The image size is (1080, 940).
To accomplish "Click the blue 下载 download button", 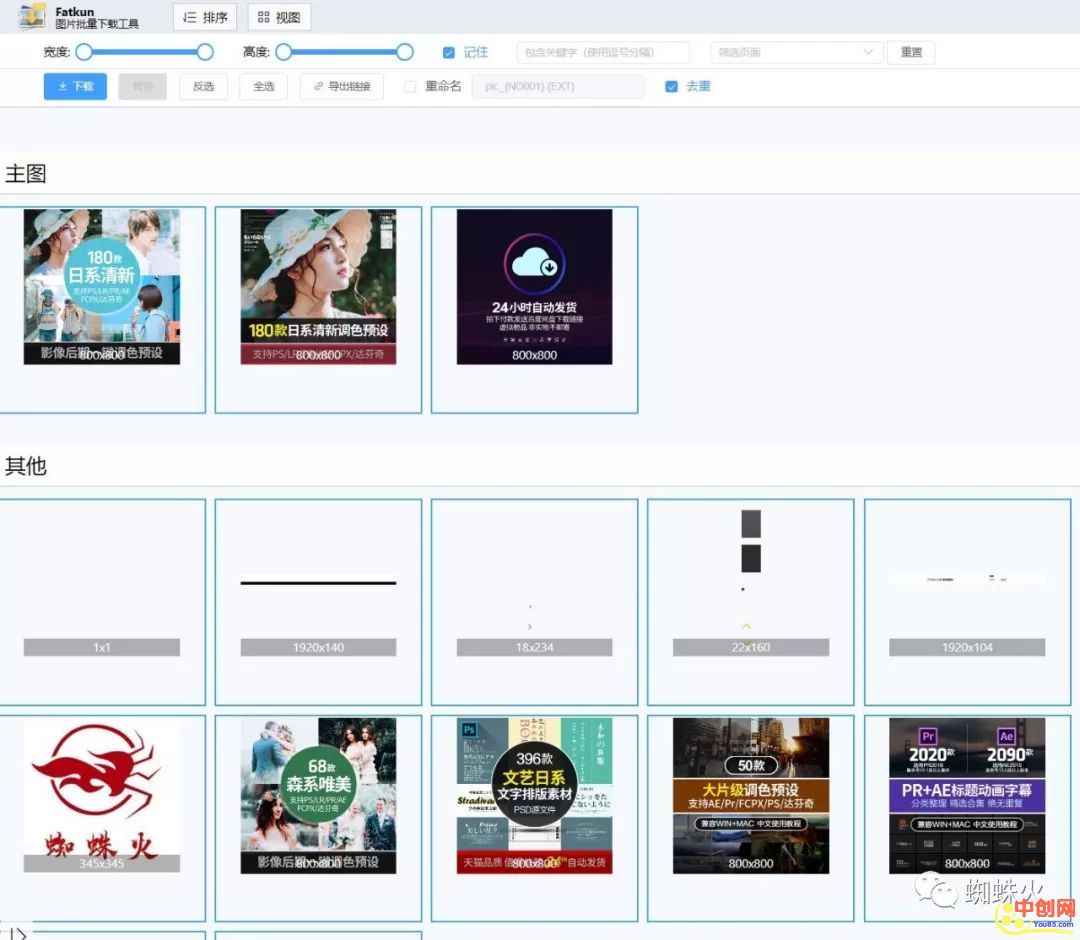I will (75, 86).
